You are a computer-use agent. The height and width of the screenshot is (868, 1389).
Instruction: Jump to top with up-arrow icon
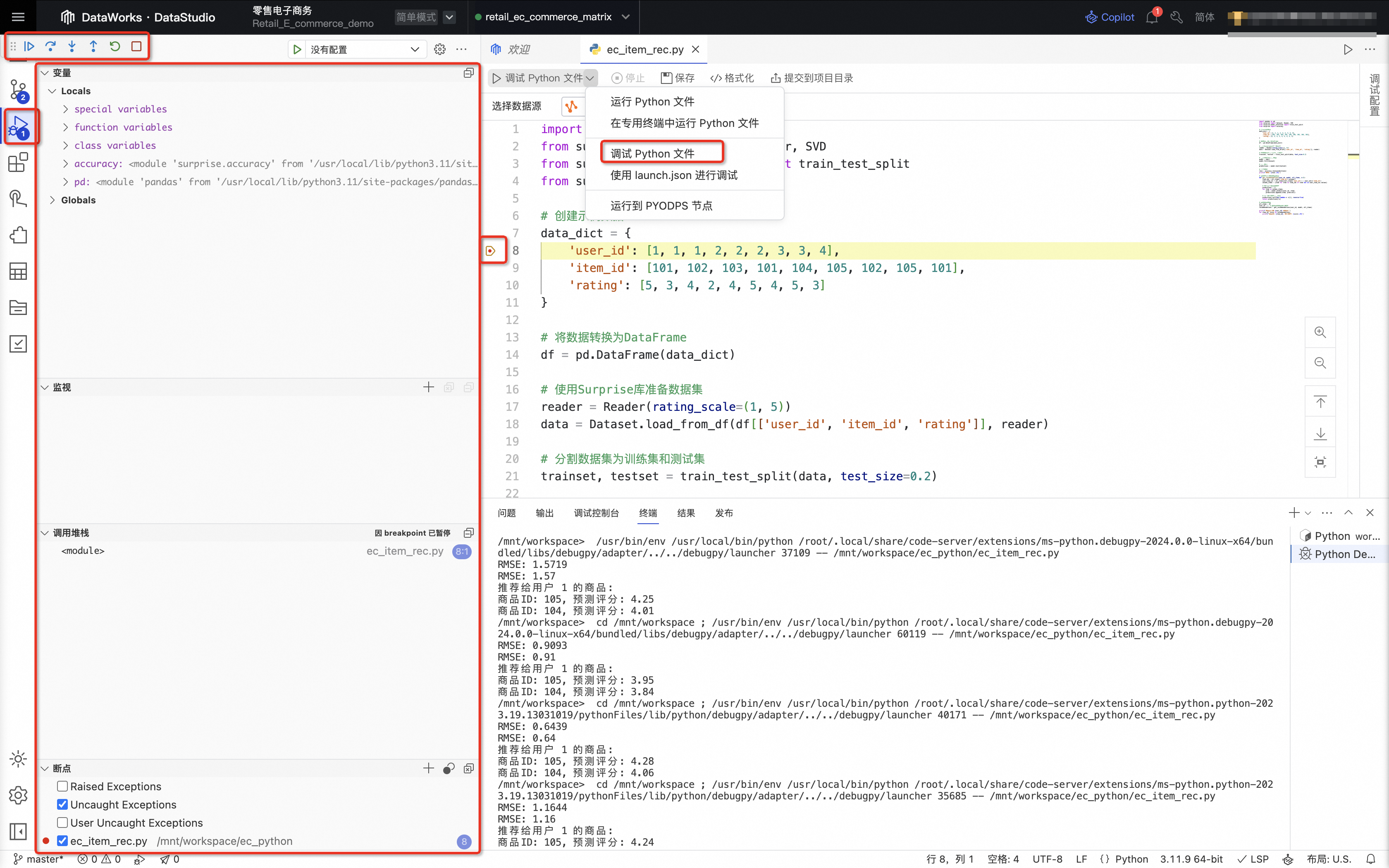(1320, 402)
